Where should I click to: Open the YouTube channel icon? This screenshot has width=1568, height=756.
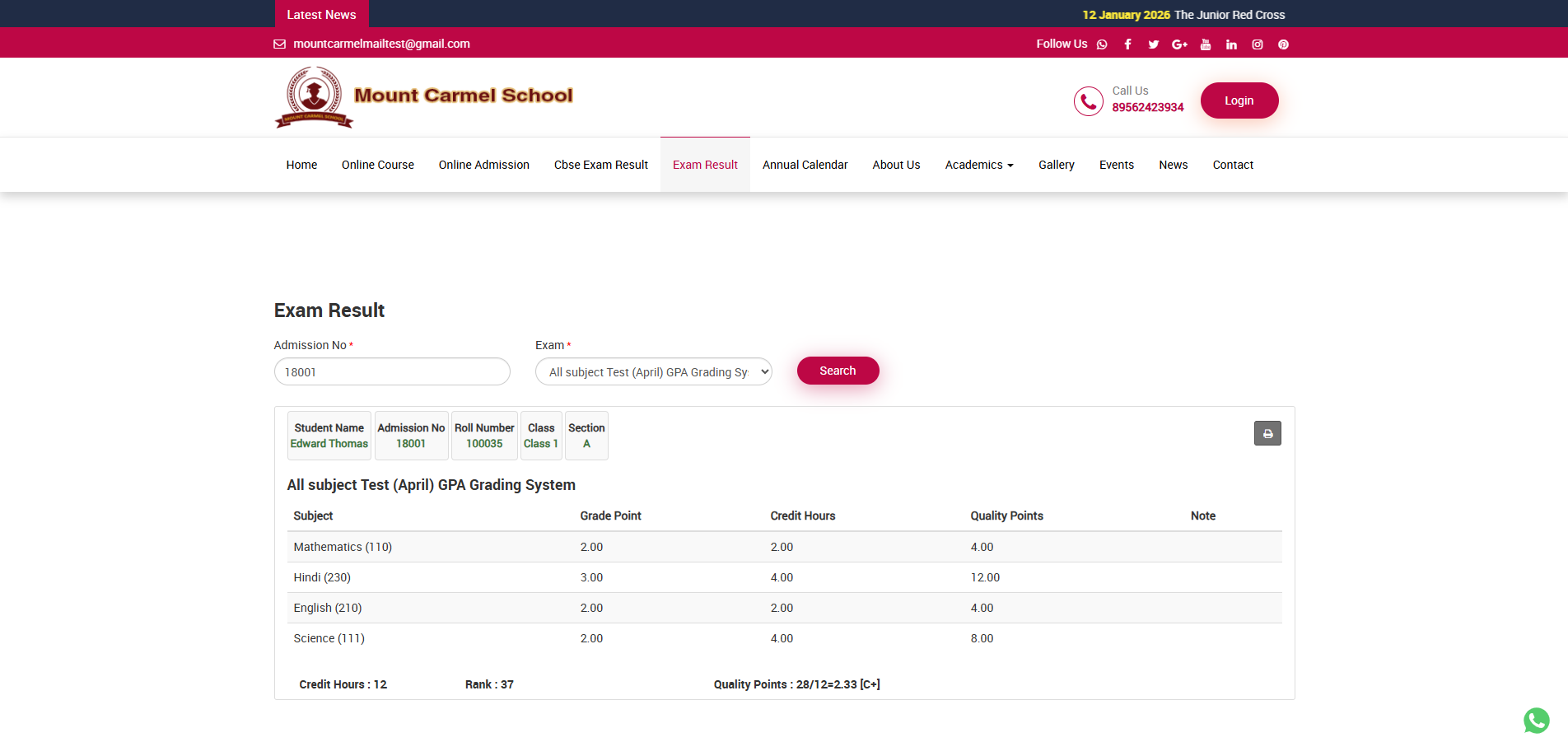(1206, 44)
